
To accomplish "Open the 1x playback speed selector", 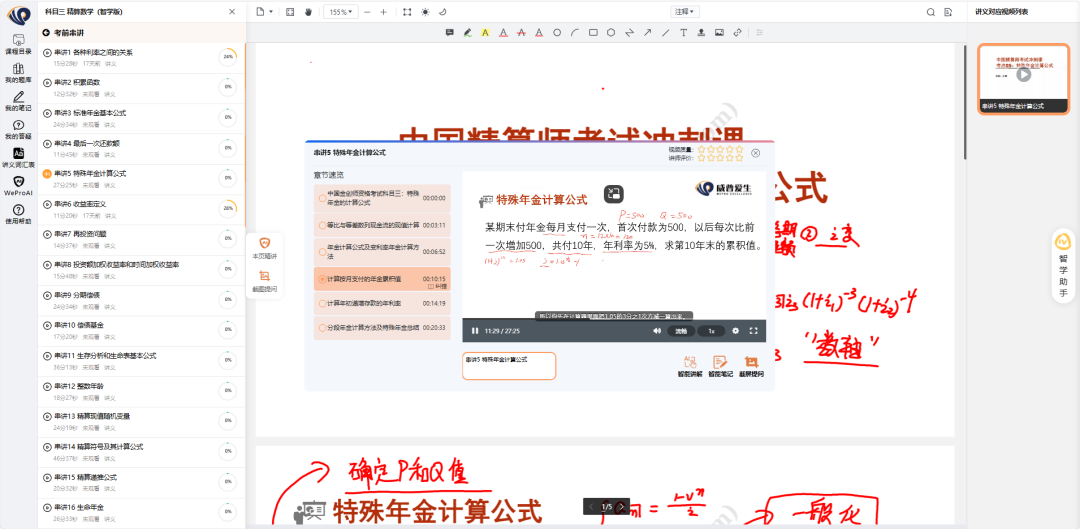I will point(711,330).
